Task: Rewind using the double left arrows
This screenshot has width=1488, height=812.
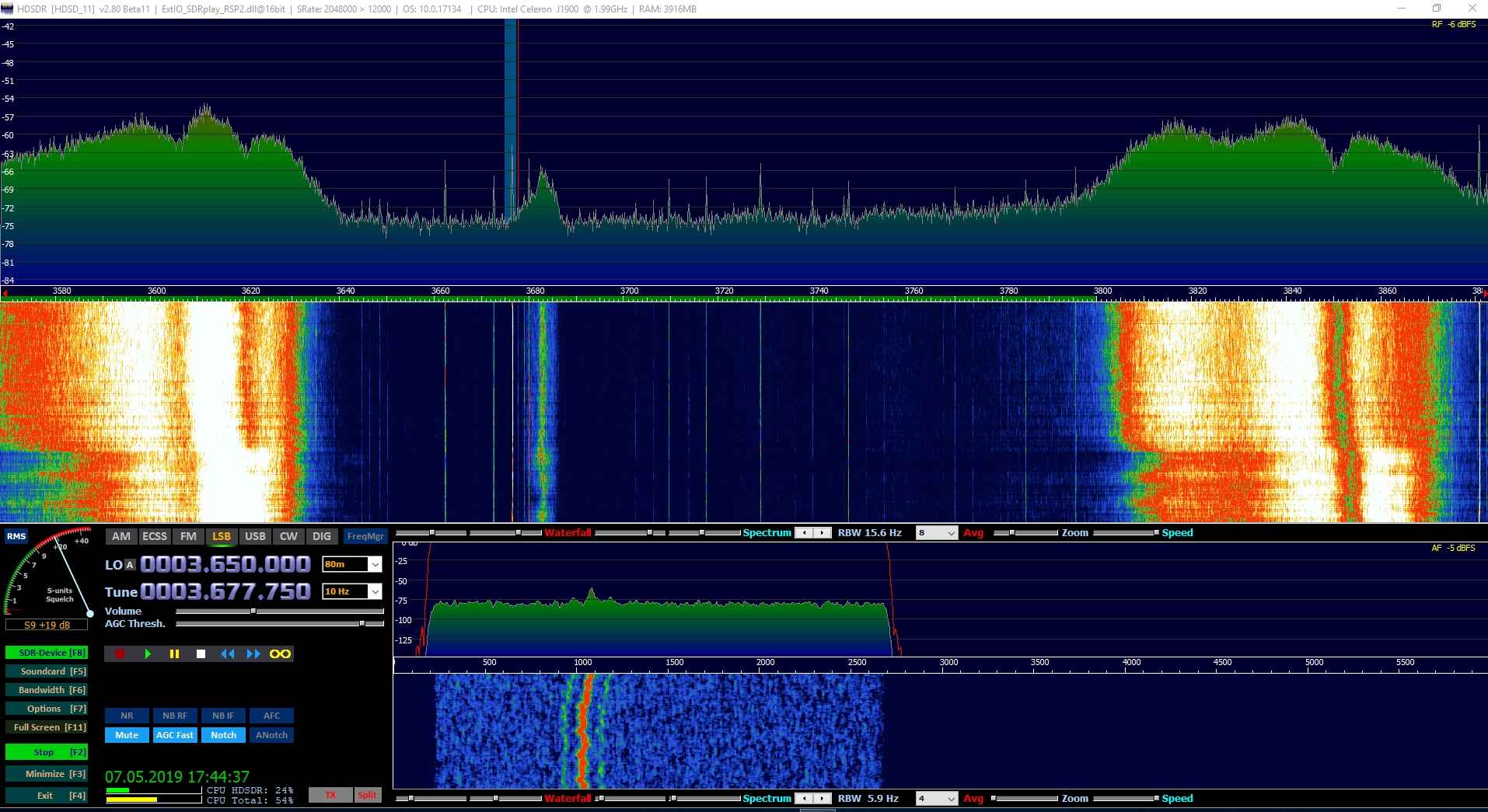Action: coord(227,654)
